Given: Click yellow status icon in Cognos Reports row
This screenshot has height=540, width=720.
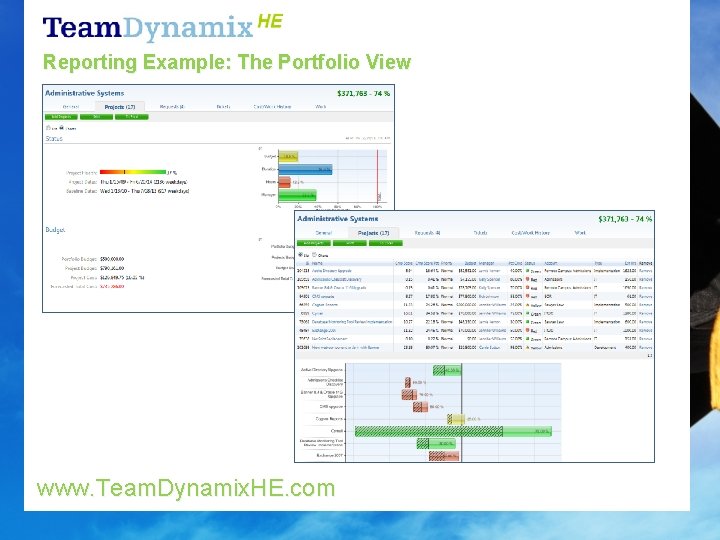Looking at the screenshot, I should pos(528,305).
